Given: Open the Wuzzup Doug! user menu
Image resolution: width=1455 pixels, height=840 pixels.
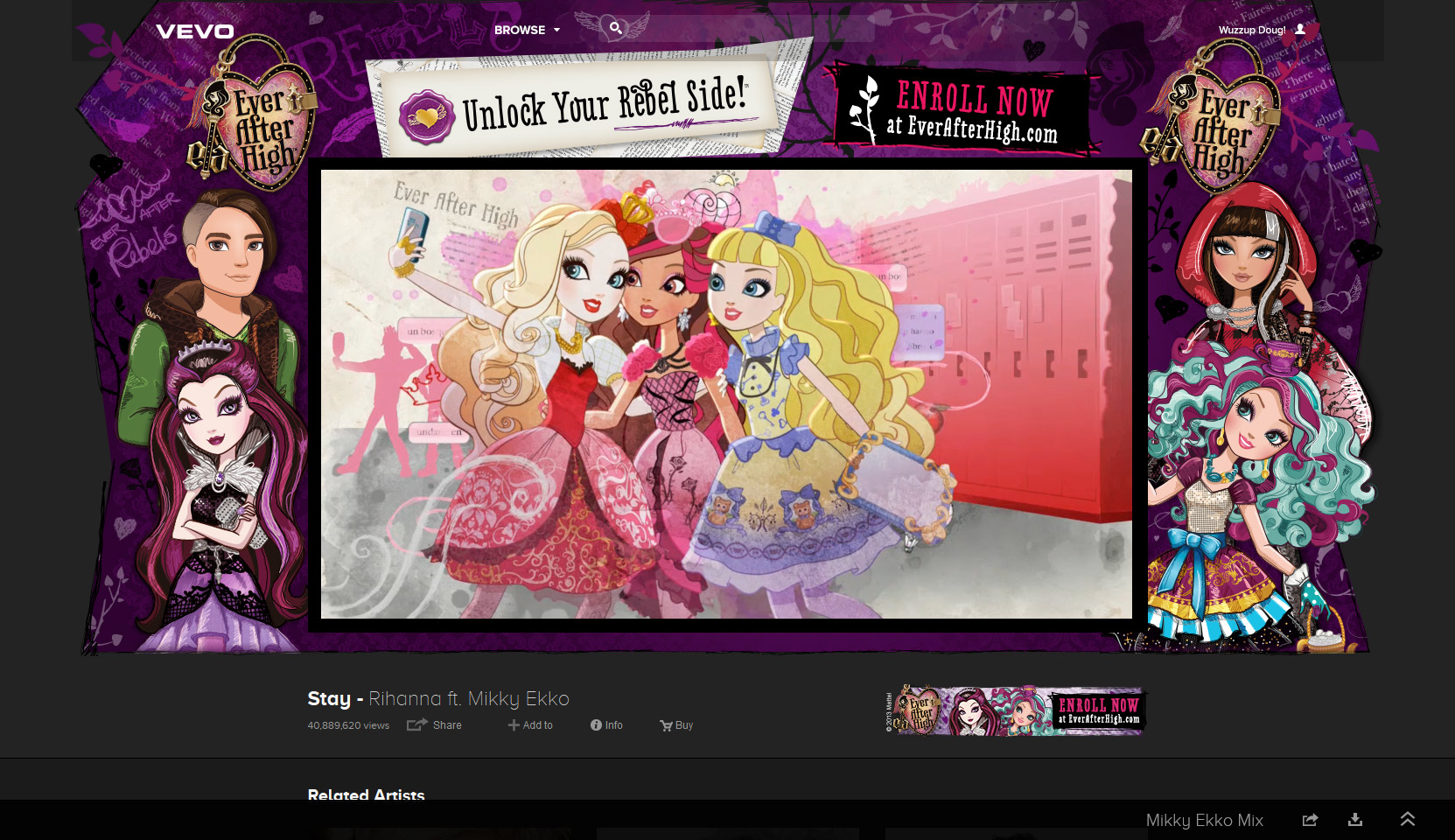Looking at the screenshot, I should (x=1262, y=30).
